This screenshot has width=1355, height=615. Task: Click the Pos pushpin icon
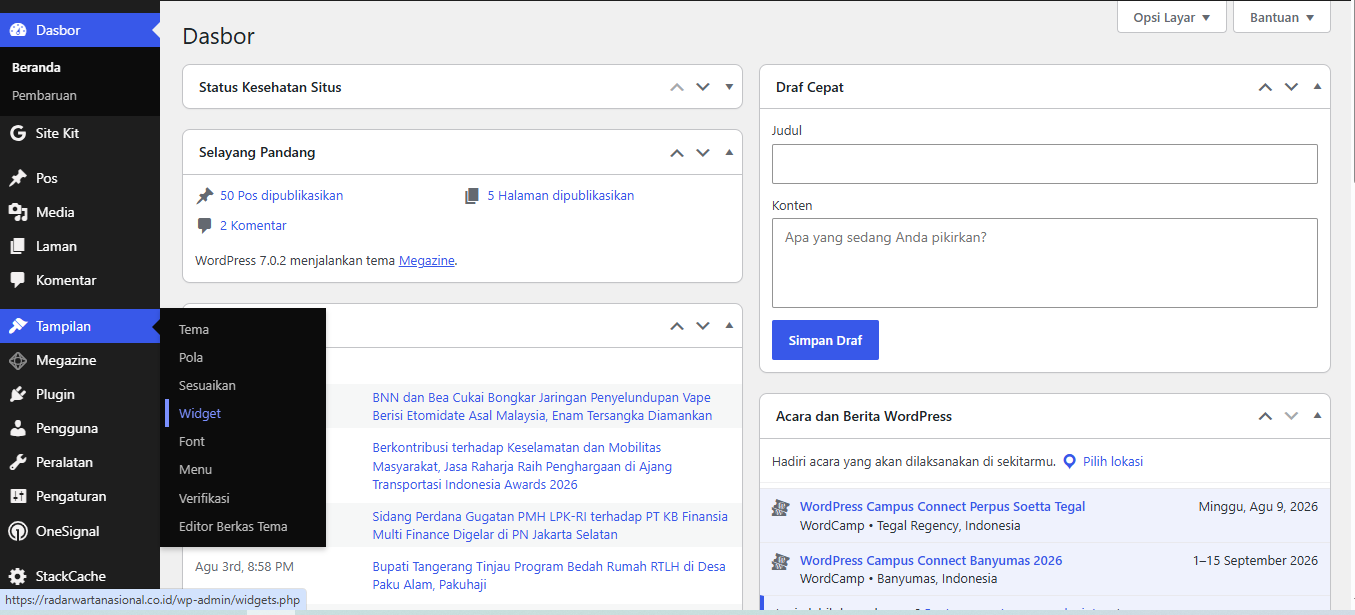point(18,178)
